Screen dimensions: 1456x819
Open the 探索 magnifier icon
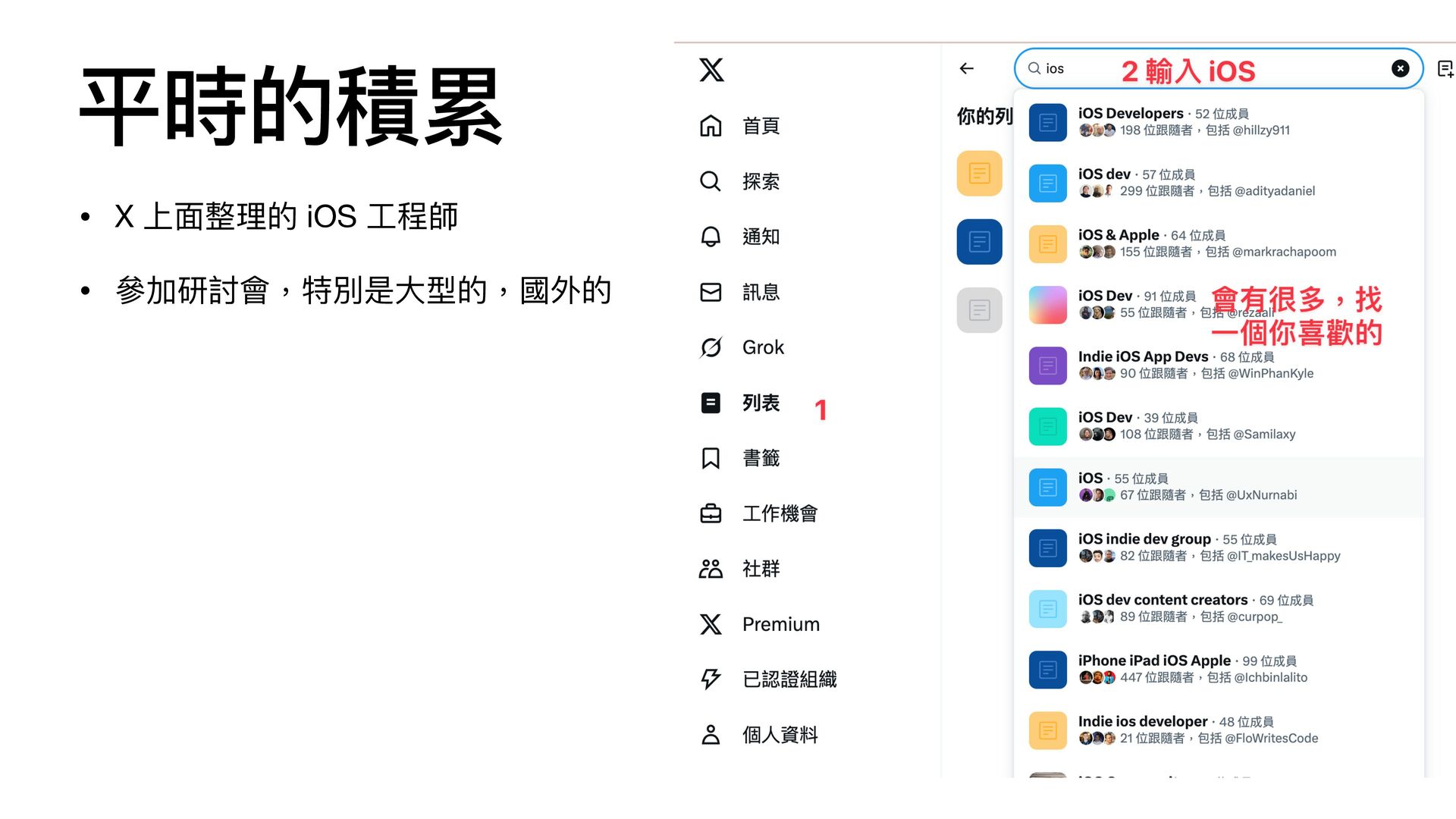point(711,181)
